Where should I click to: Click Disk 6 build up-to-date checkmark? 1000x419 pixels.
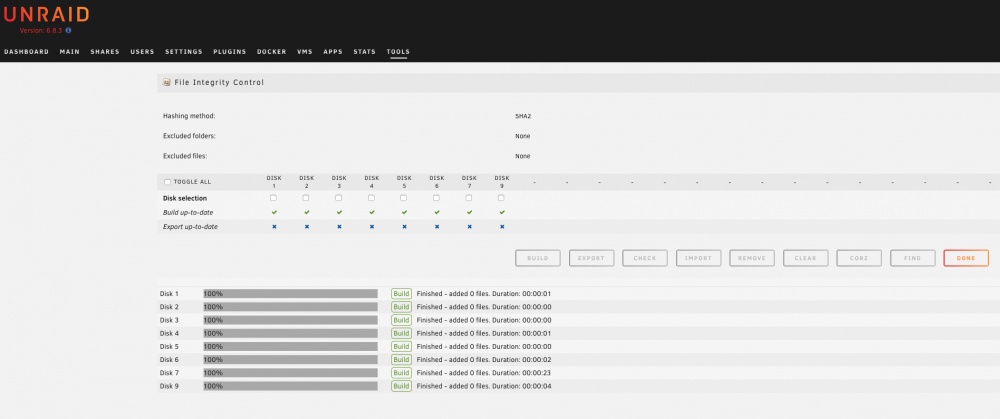point(436,212)
